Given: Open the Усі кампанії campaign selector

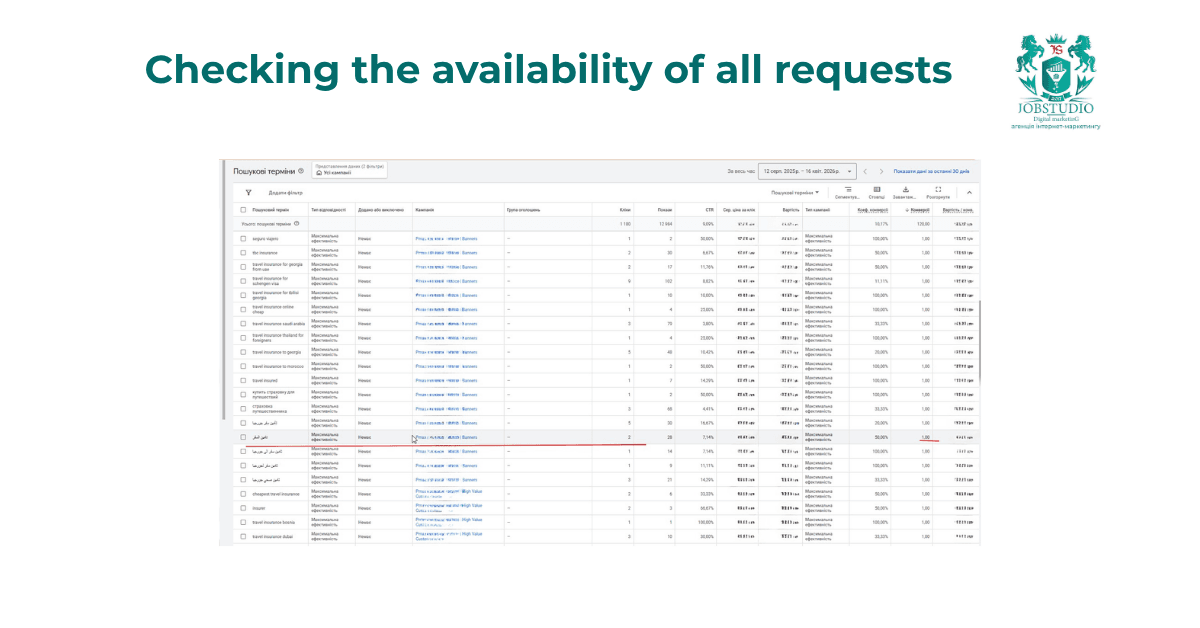Looking at the screenshot, I should tap(350, 170).
